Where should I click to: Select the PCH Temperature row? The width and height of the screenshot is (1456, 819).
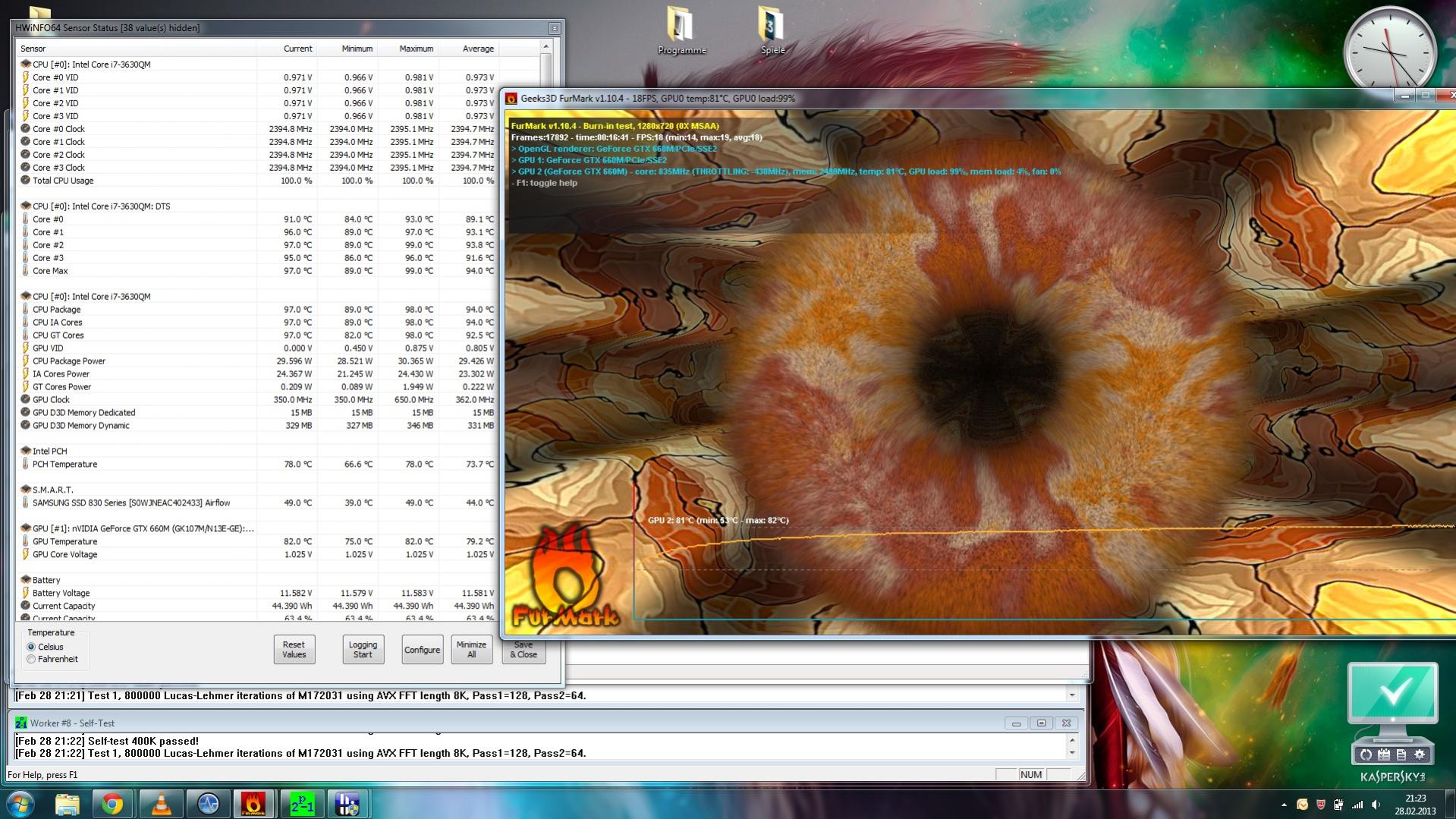[256, 465]
